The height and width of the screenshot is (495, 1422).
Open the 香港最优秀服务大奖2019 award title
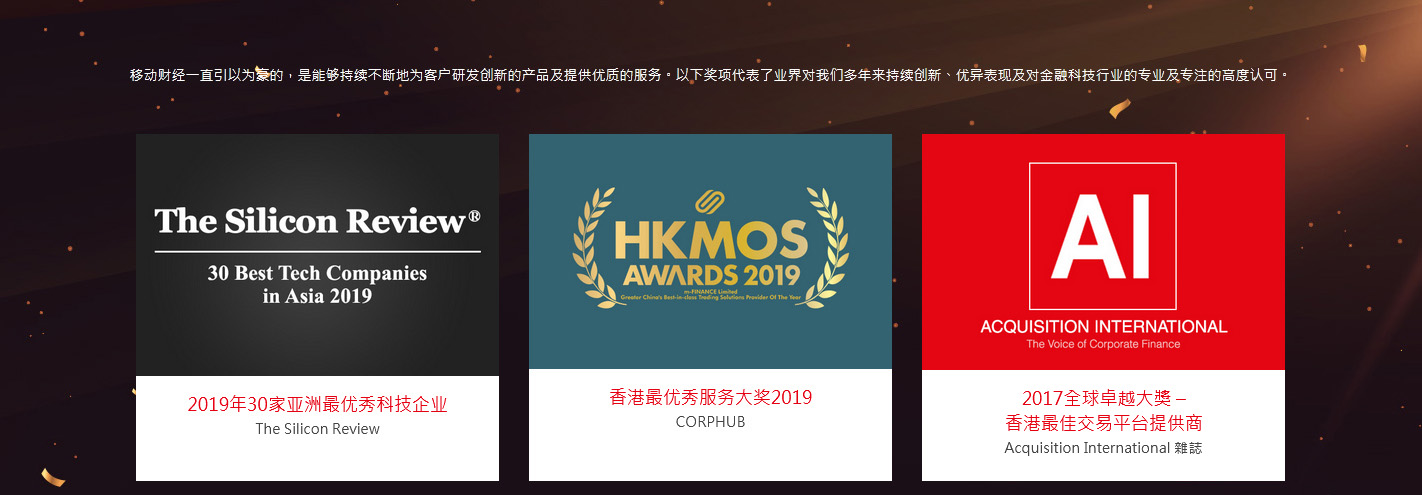pyautogui.click(x=710, y=397)
